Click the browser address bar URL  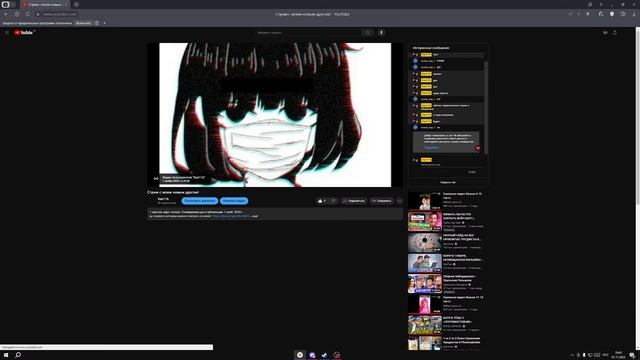point(60,14)
